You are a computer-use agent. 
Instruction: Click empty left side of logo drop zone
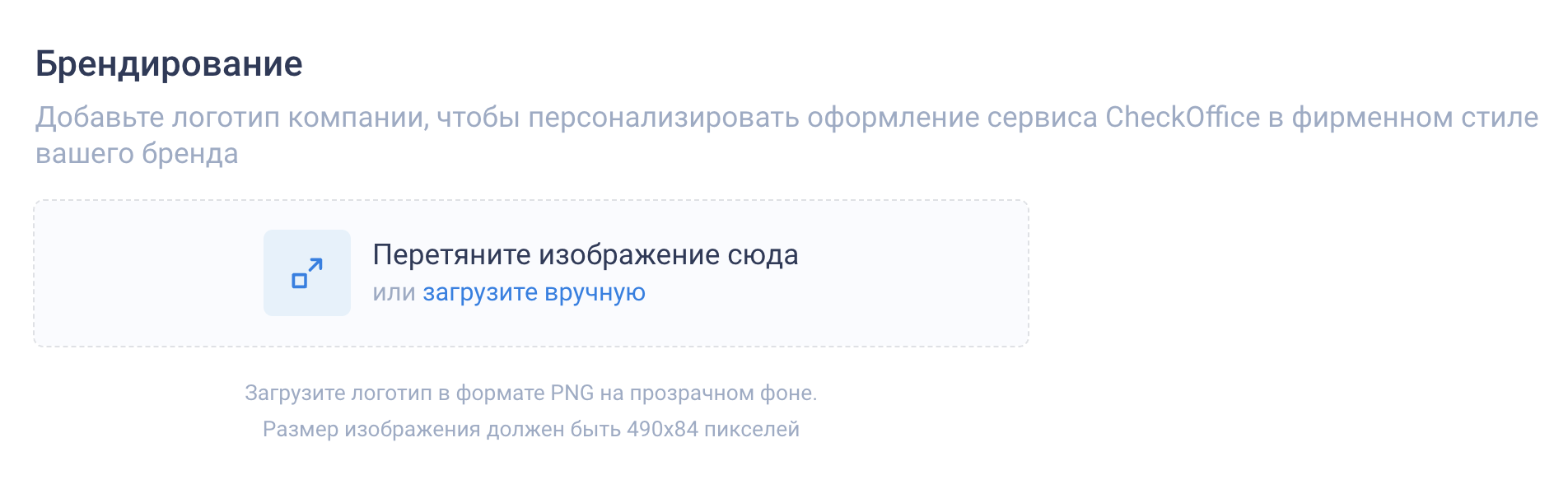[x=148, y=273]
